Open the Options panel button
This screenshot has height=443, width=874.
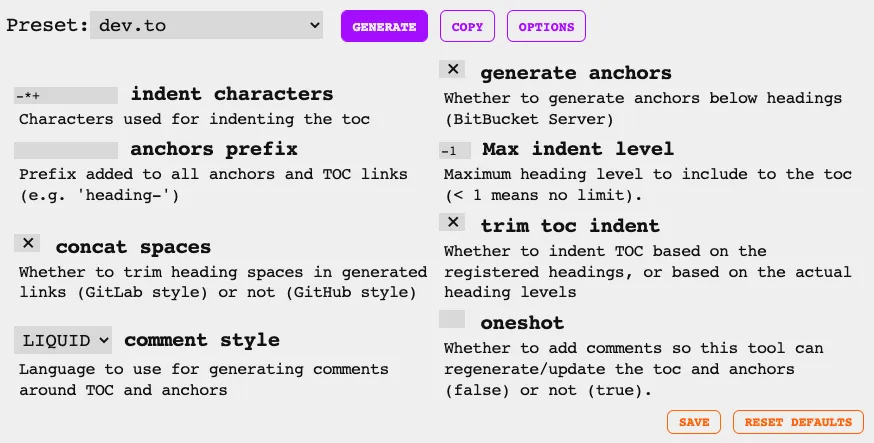pyautogui.click(x=546, y=27)
